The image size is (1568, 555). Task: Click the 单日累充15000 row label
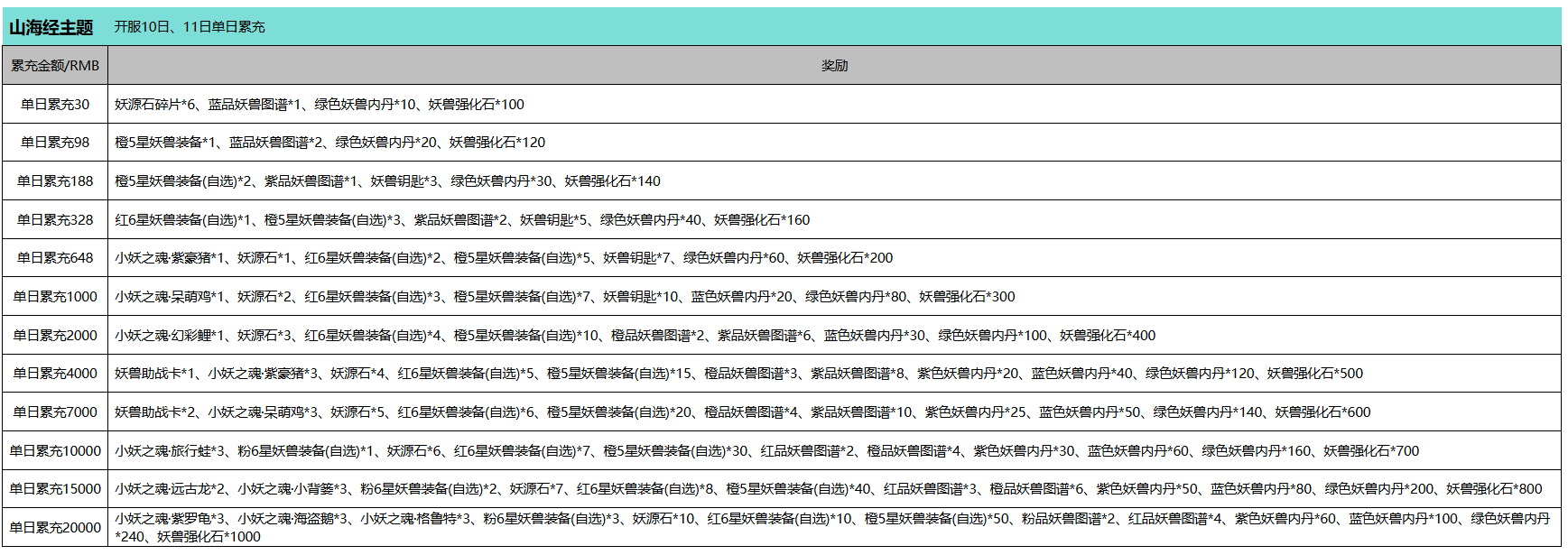tap(55, 489)
